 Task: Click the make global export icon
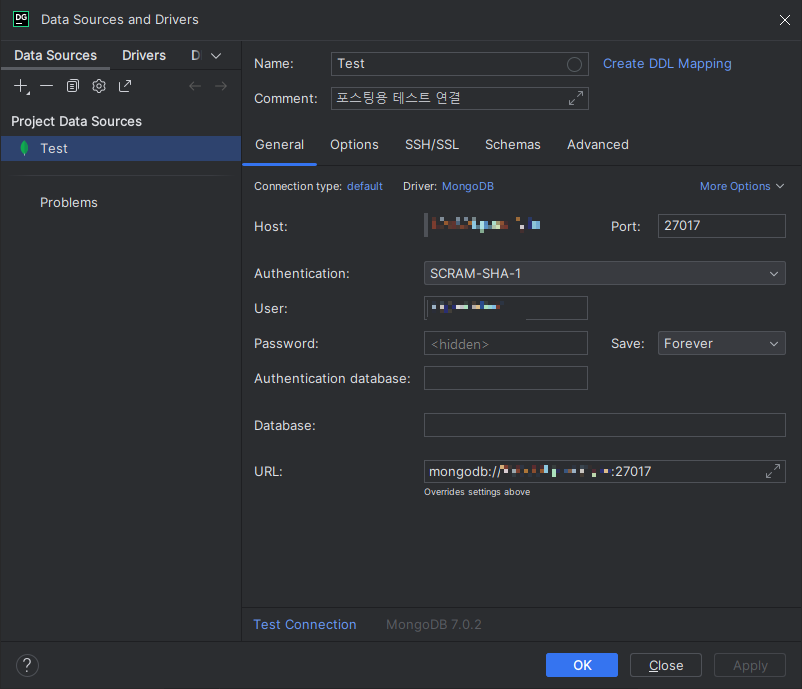[x=125, y=86]
